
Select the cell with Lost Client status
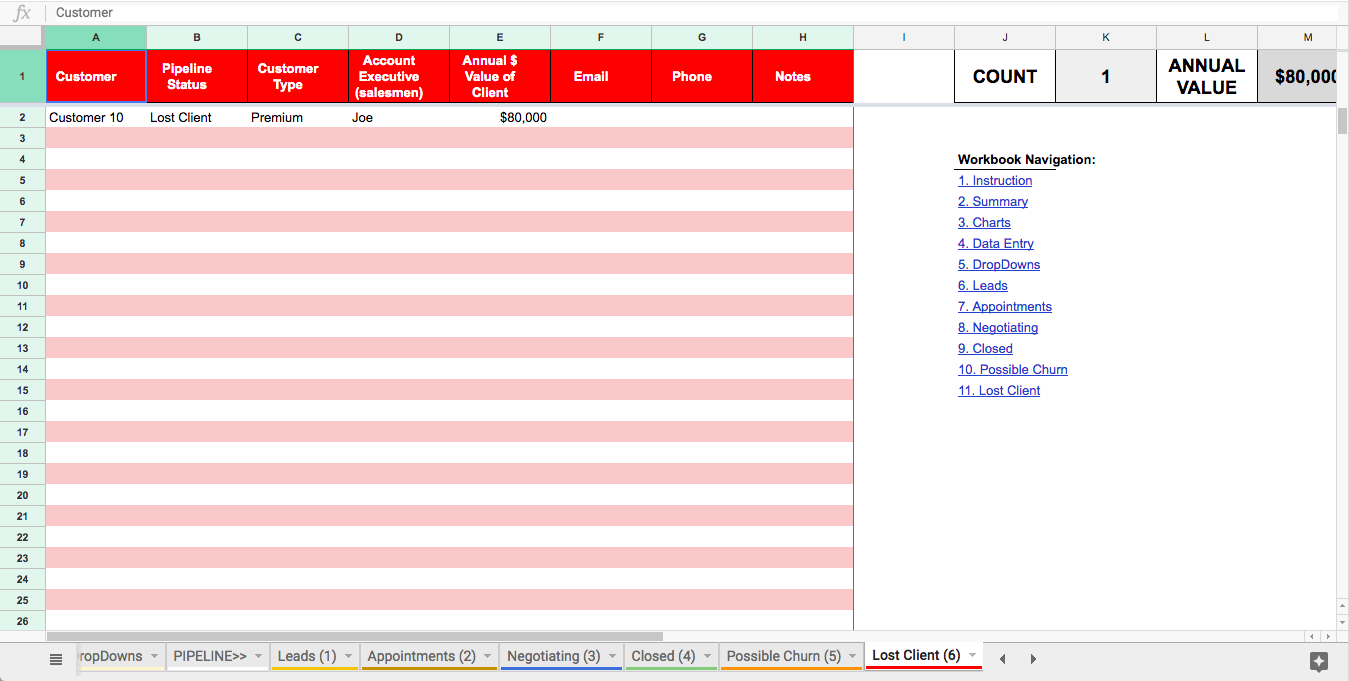pyautogui.click(x=197, y=117)
